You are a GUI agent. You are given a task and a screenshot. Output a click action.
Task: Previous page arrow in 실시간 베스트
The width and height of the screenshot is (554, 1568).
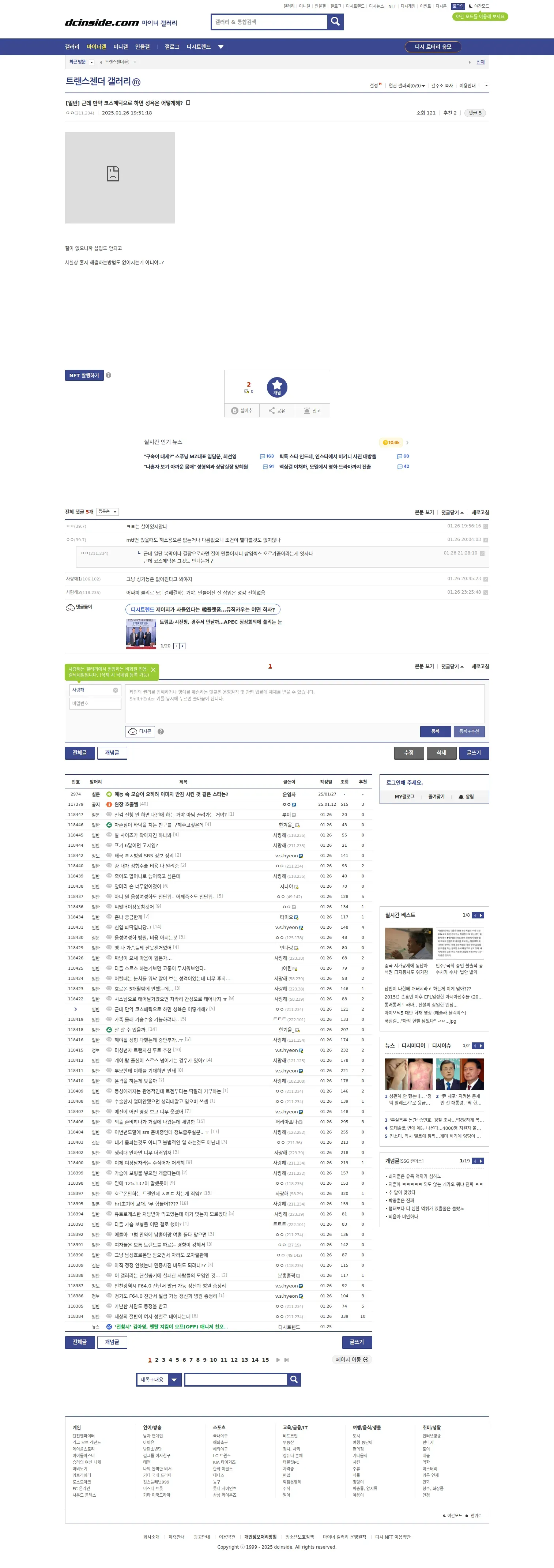tap(475, 915)
